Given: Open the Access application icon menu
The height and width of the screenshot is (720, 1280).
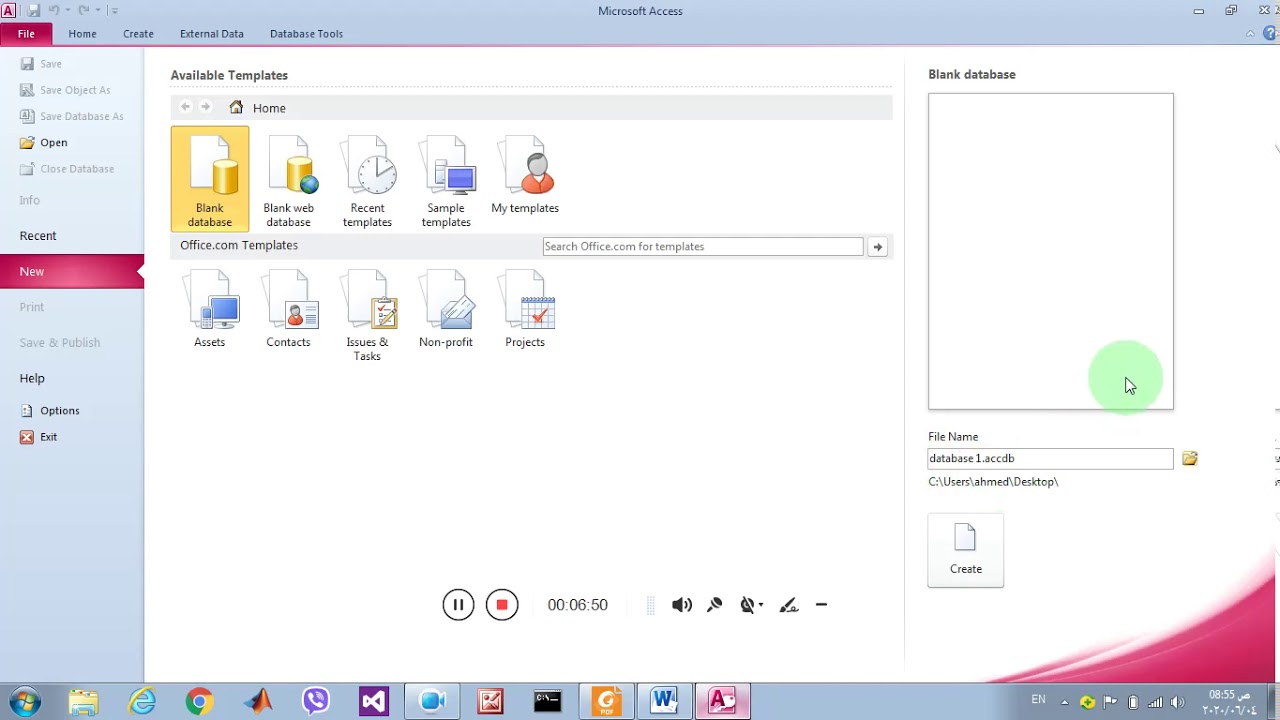Looking at the screenshot, I should [9, 10].
